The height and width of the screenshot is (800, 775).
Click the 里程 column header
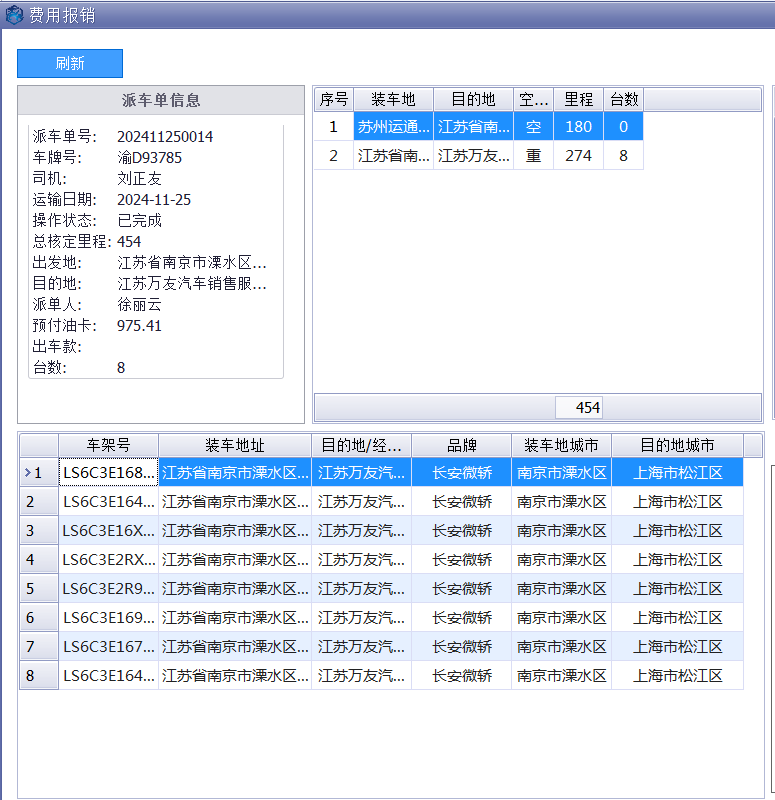pyautogui.click(x=578, y=99)
